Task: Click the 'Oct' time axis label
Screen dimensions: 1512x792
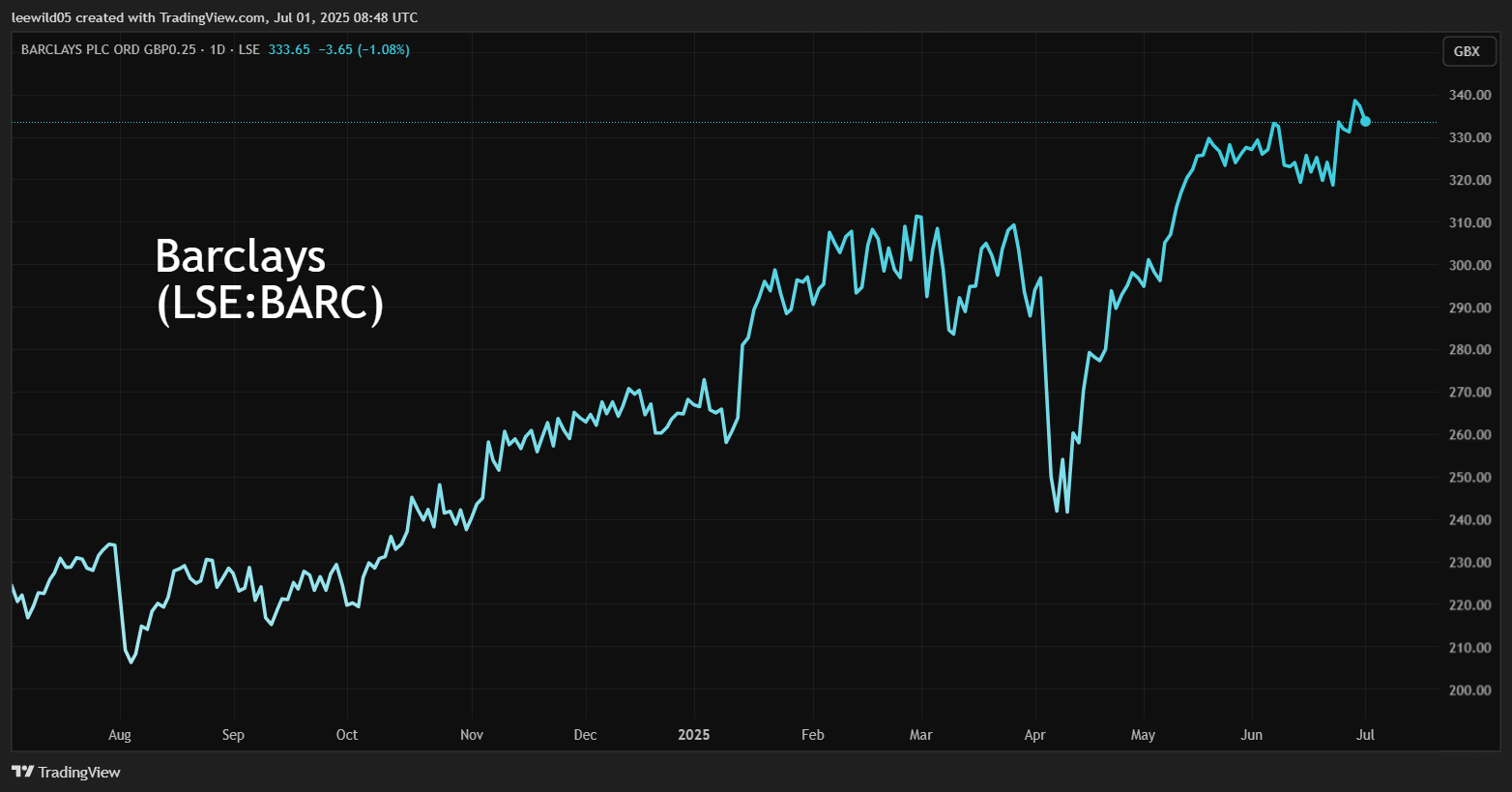Action: [x=347, y=735]
